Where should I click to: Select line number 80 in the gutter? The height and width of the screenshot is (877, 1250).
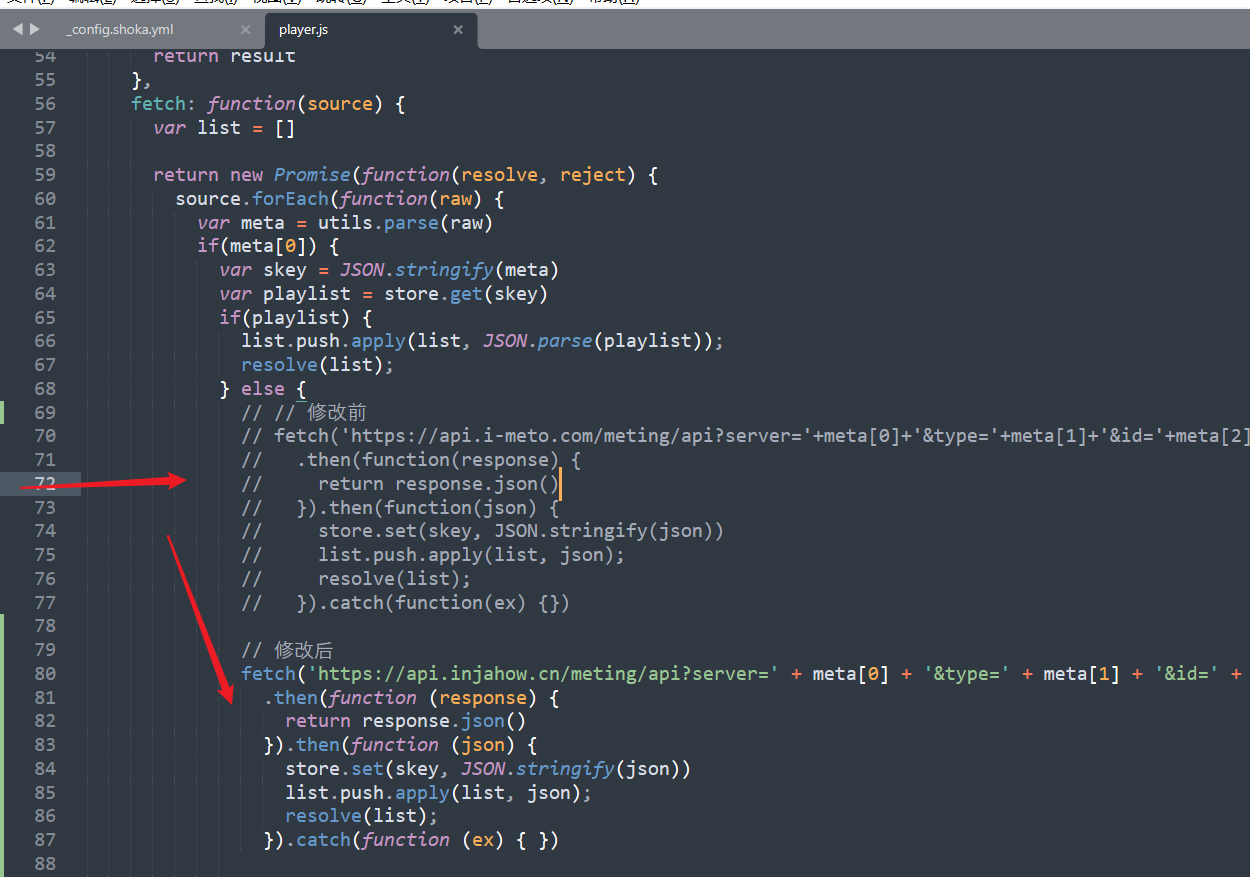pos(45,674)
